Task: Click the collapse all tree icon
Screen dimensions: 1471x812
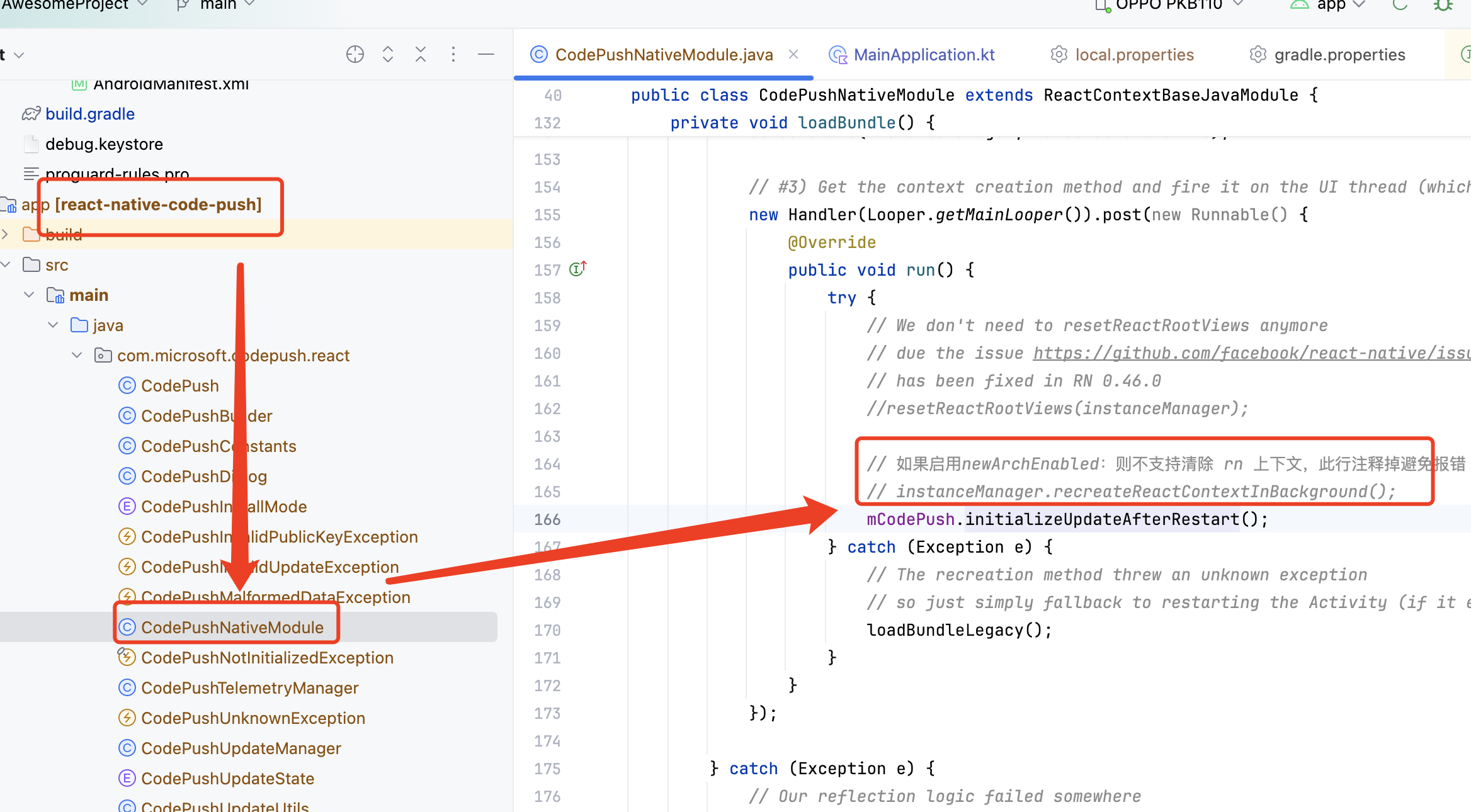Action: (421, 55)
